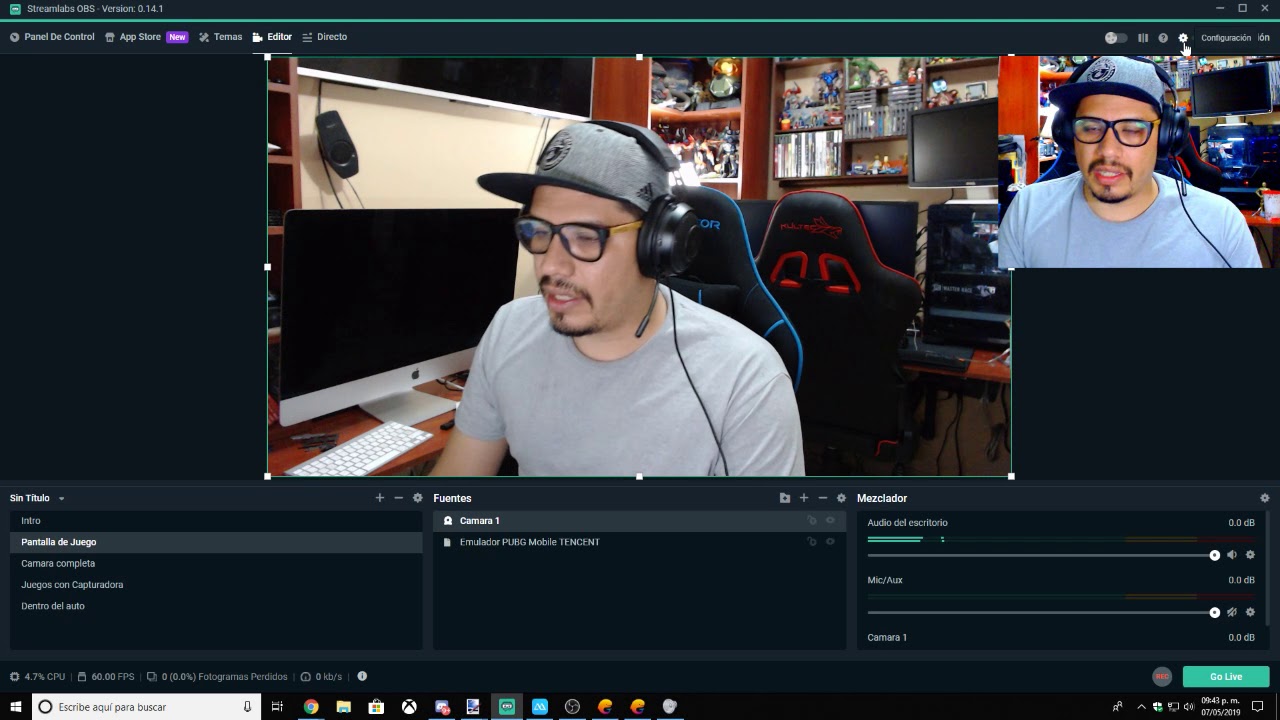Add a new scene with plus icon
1280x720 pixels.
point(379,498)
